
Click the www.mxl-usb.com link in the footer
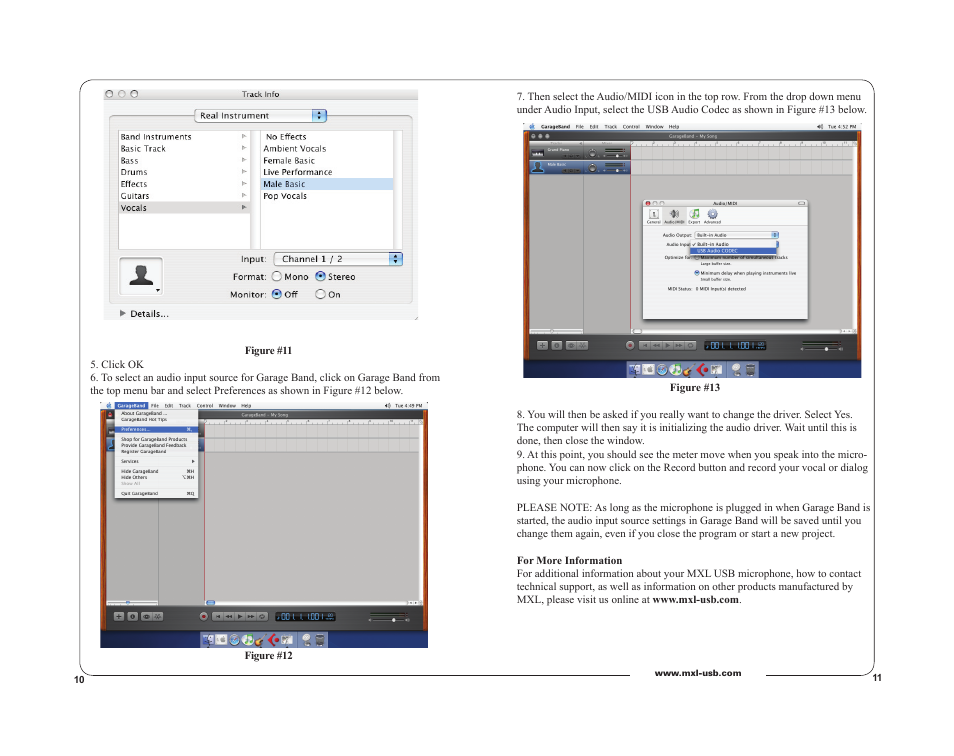click(x=698, y=673)
